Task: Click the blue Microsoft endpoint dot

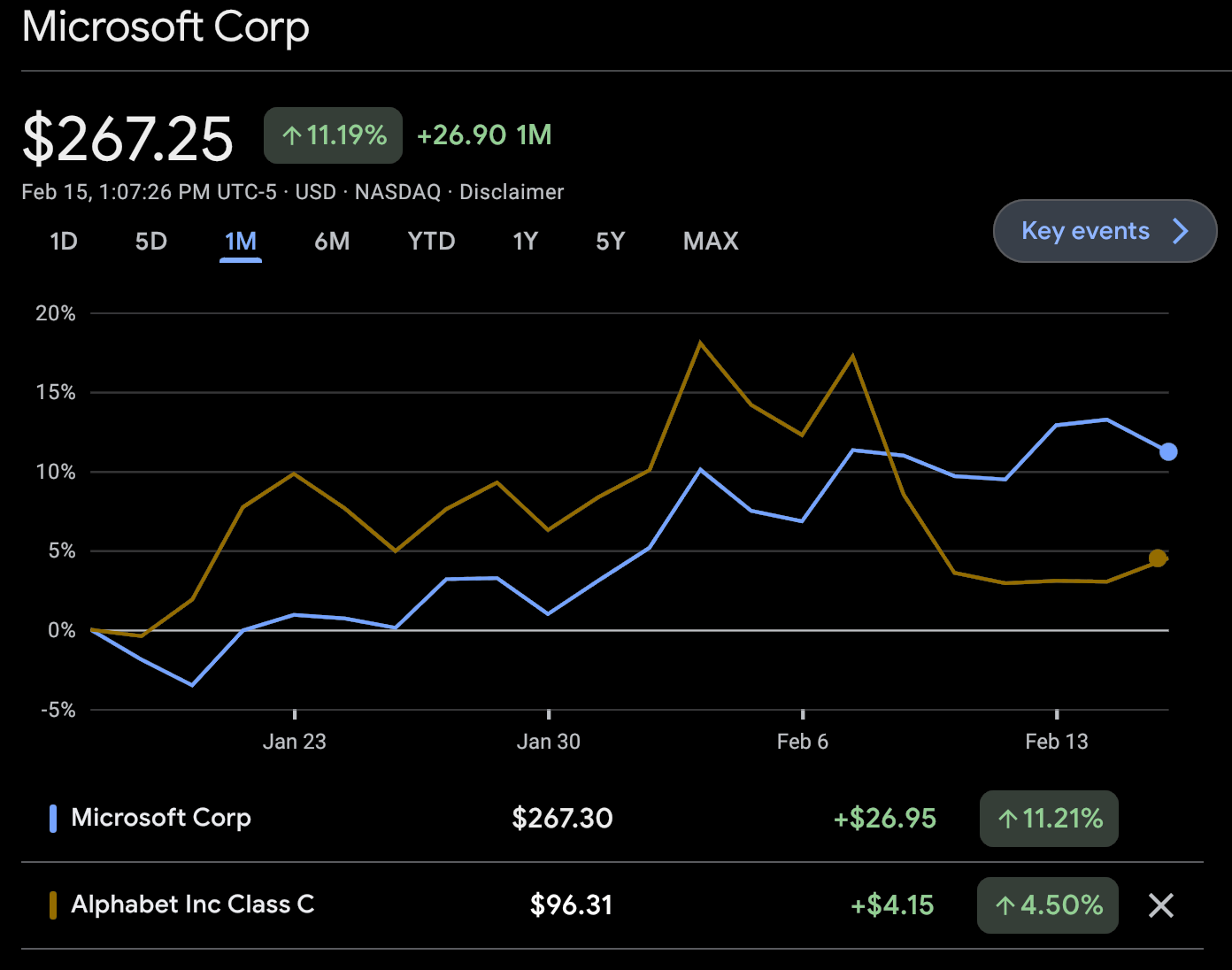Action: pyautogui.click(x=1168, y=452)
